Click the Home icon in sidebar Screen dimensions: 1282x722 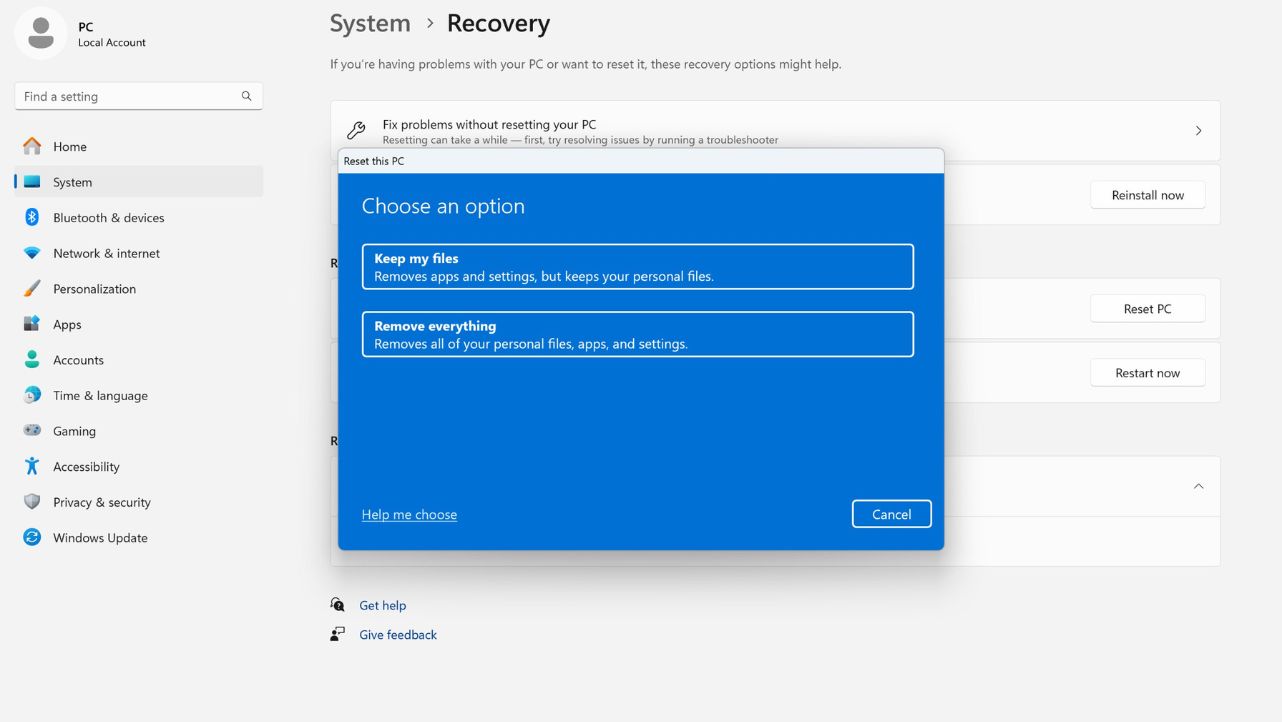pos(32,146)
